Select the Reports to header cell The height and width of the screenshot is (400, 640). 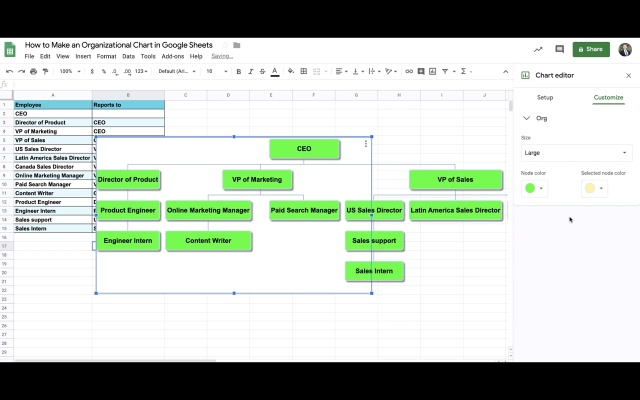128,105
